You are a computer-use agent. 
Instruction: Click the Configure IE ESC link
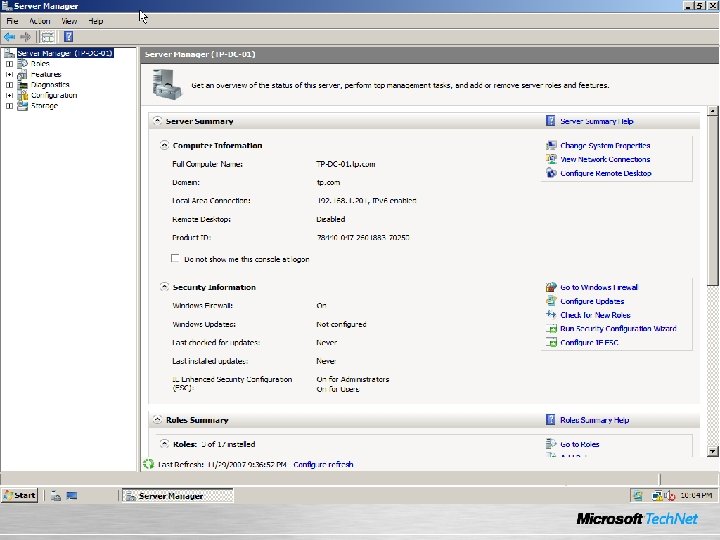[x=590, y=343]
